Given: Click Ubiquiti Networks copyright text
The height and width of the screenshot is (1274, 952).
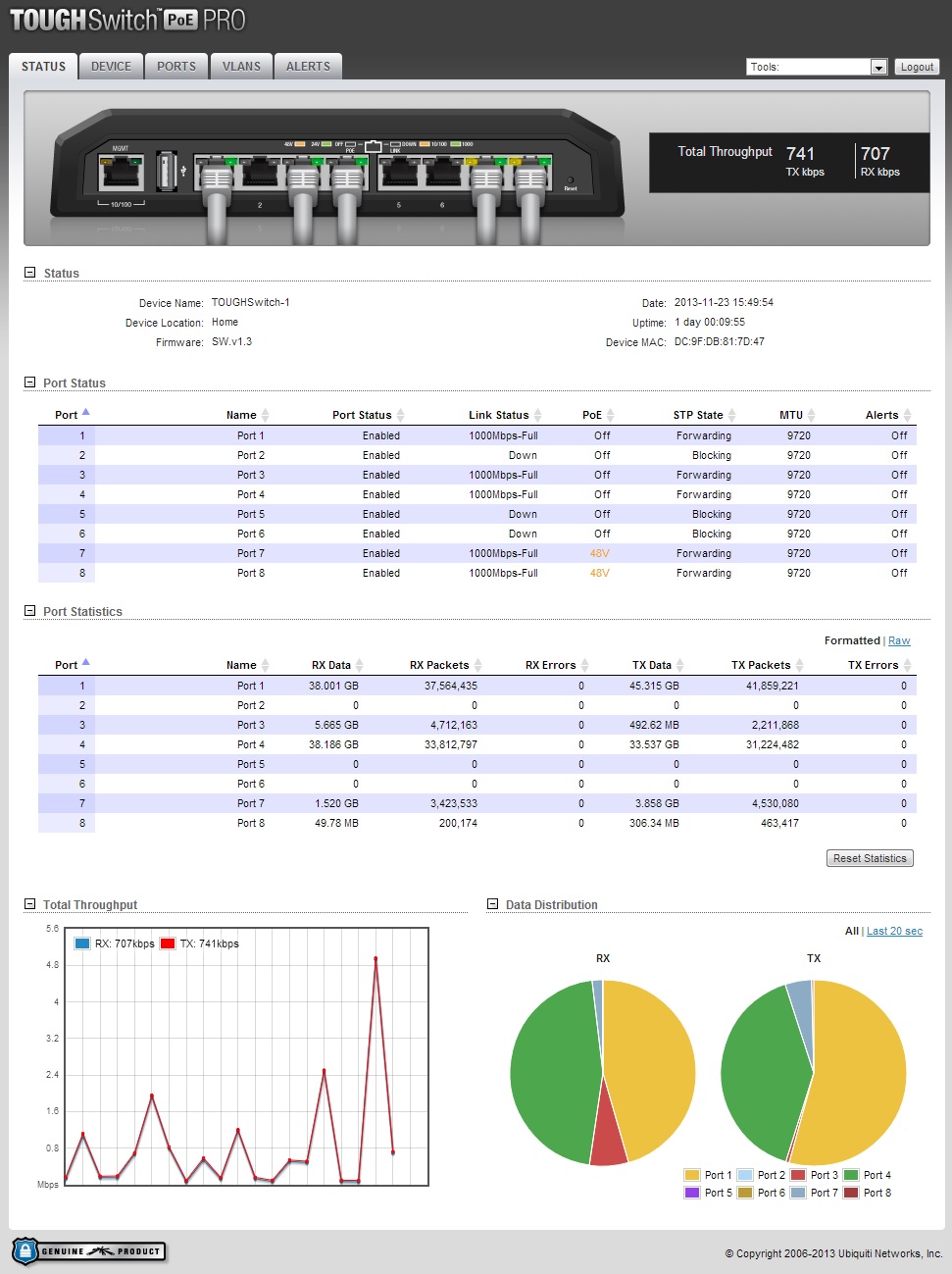Looking at the screenshot, I should pyautogui.click(x=833, y=1253).
